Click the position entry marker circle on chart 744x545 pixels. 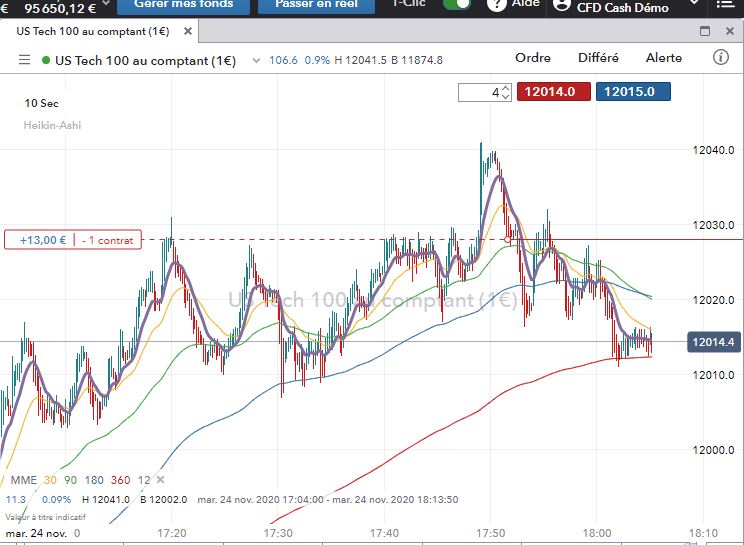tap(508, 240)
